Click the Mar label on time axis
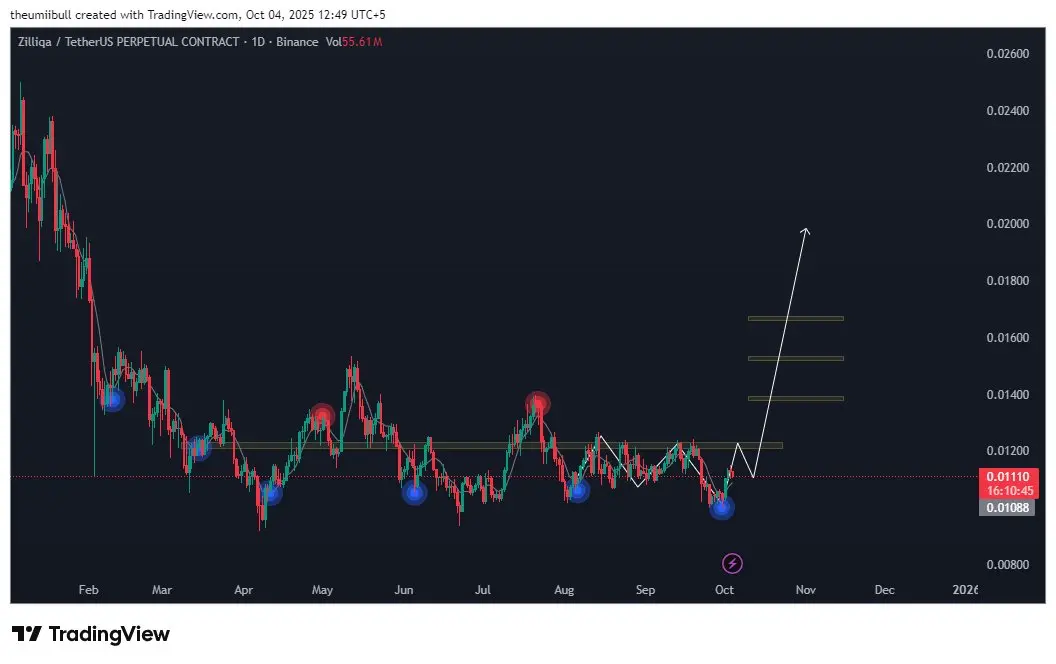 [x=162, y=590]
